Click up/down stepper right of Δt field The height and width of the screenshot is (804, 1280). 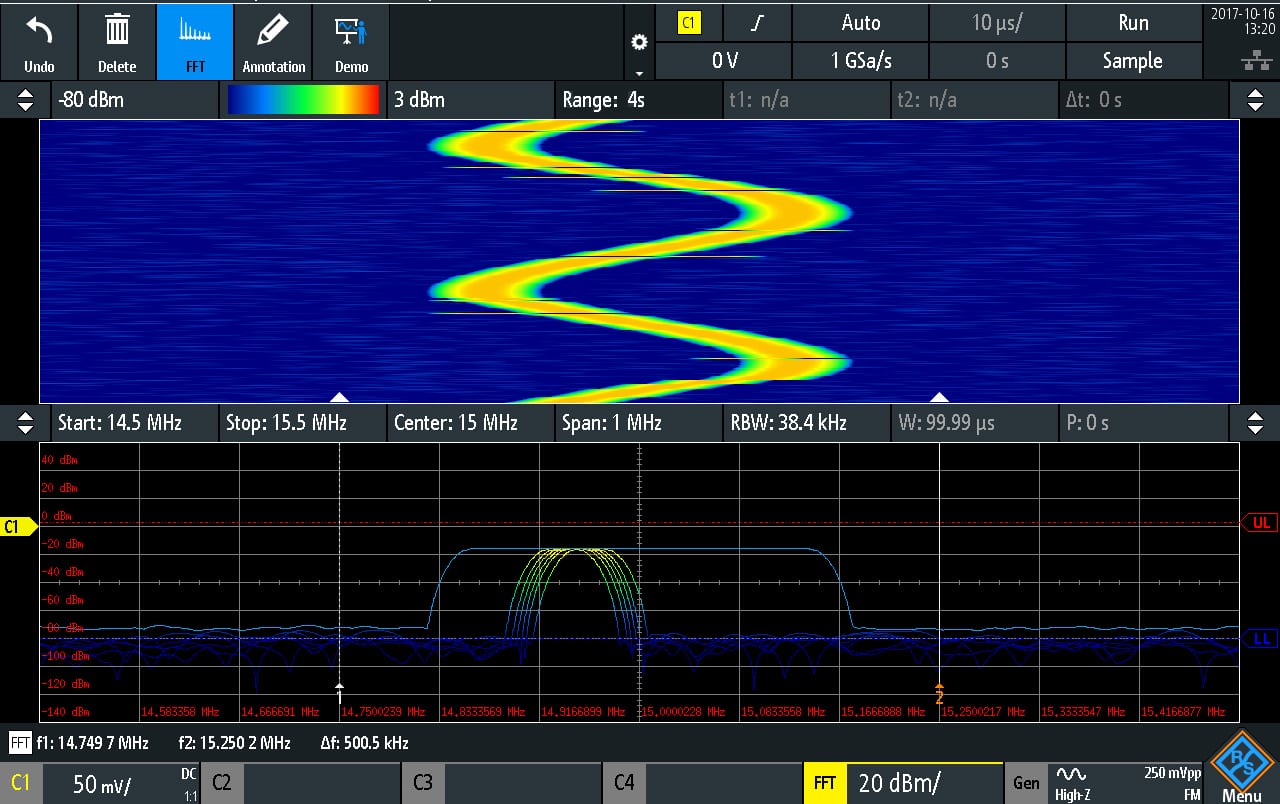[x=1254, y=100]
